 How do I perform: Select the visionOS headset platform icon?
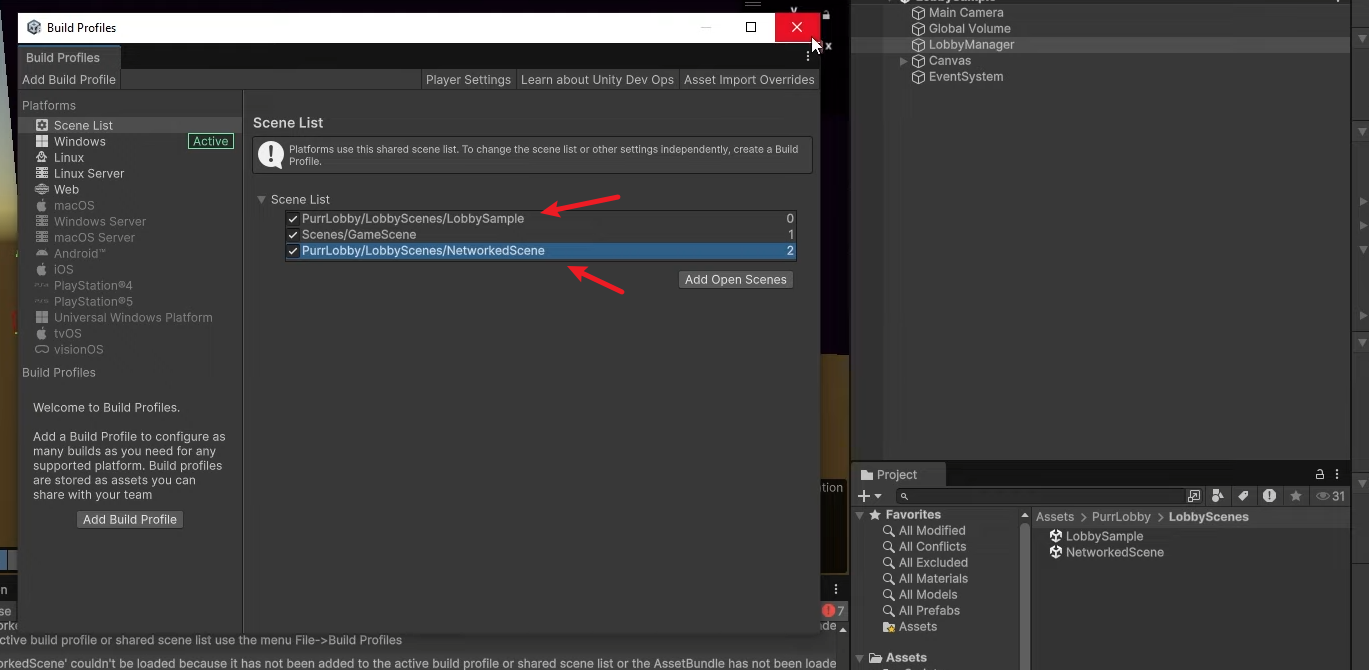point(42,349)
